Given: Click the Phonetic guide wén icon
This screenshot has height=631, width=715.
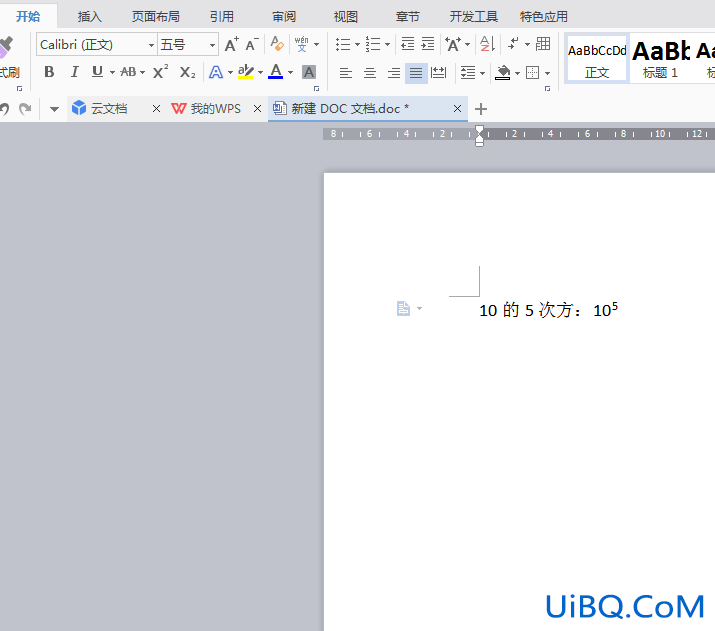Looking at the screenshot, I should click(x=301, y=44).
